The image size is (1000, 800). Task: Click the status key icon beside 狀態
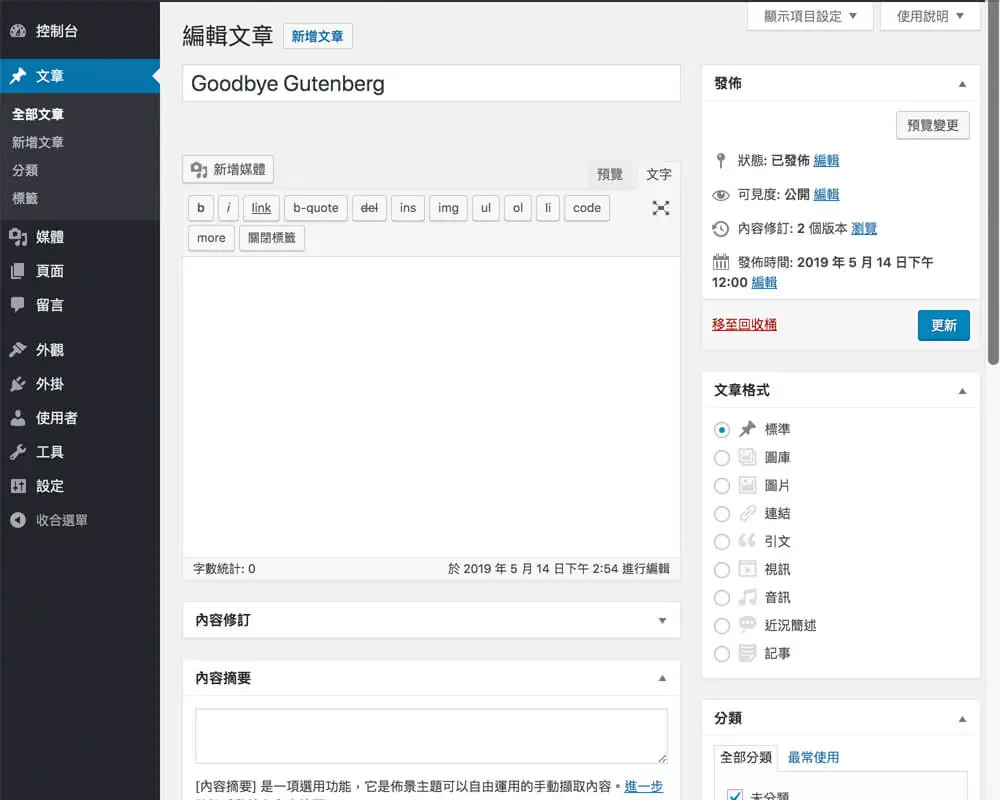pyautogui.click(x=721, y=161)
